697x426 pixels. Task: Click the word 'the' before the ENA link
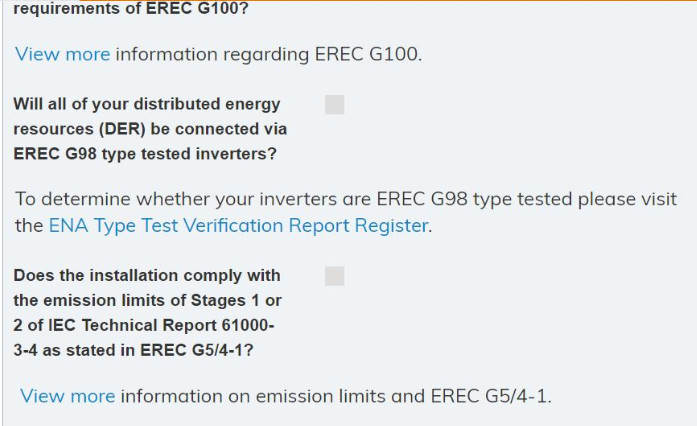(x=29, y=225)
